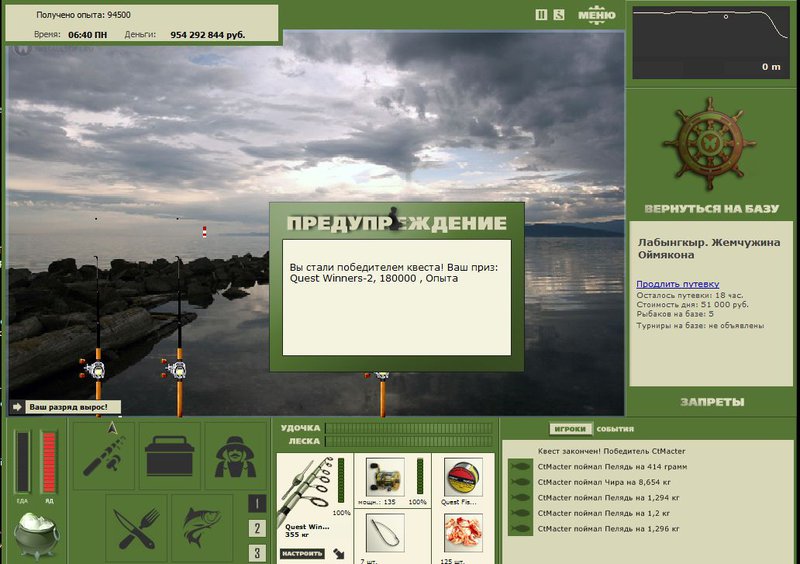Open the Запреты section

pos(712,402)
